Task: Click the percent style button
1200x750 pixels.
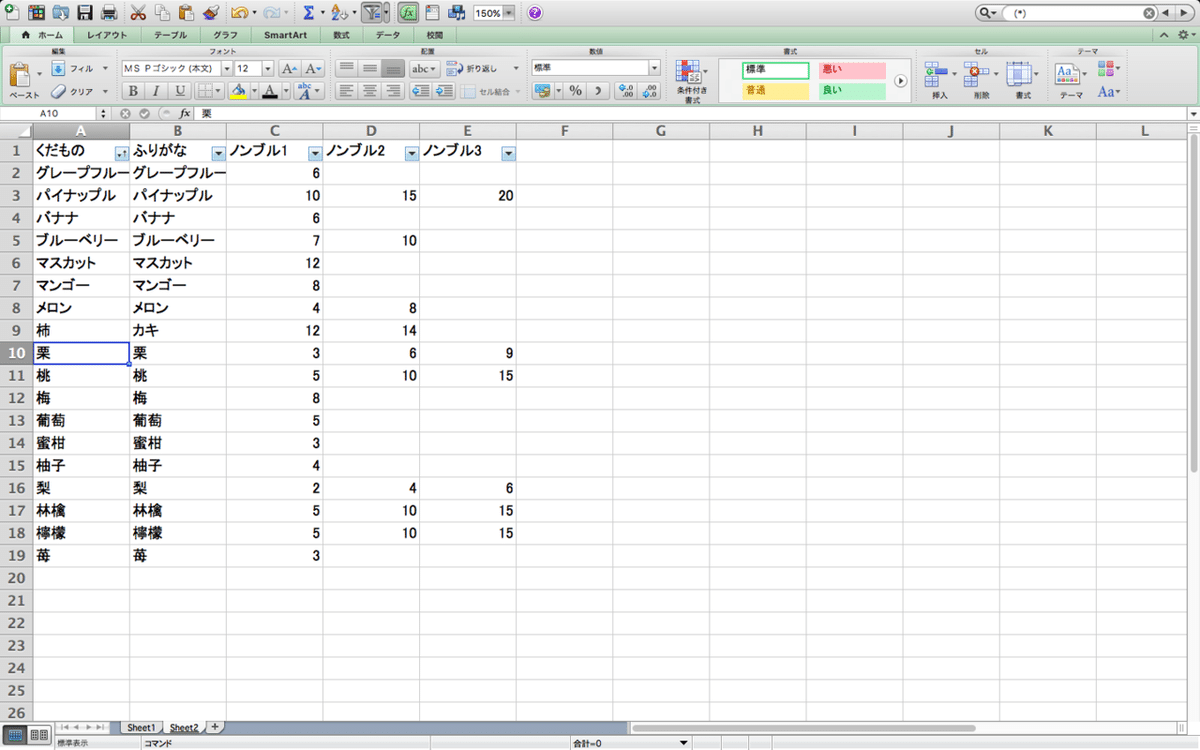Action: [575, 91]
